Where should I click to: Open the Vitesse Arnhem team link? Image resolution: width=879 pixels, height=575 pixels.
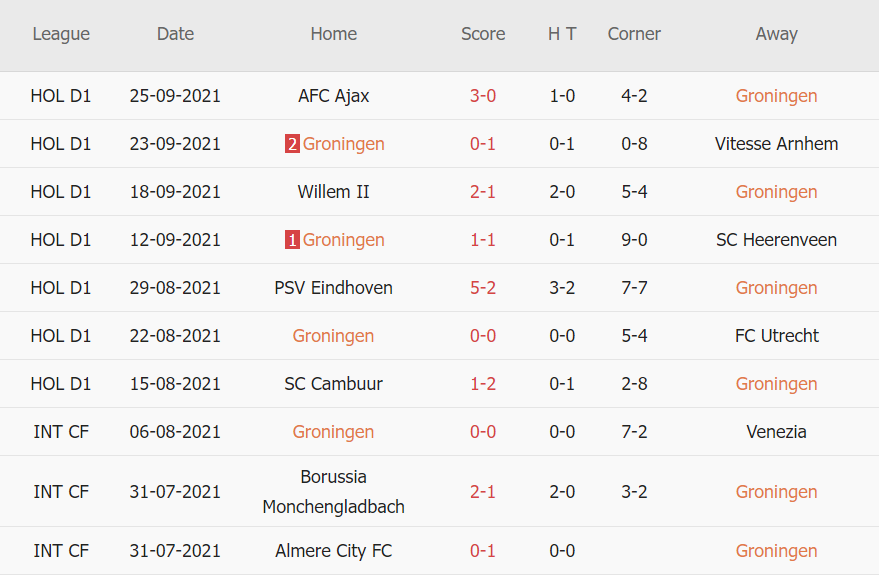click(776, 144)
